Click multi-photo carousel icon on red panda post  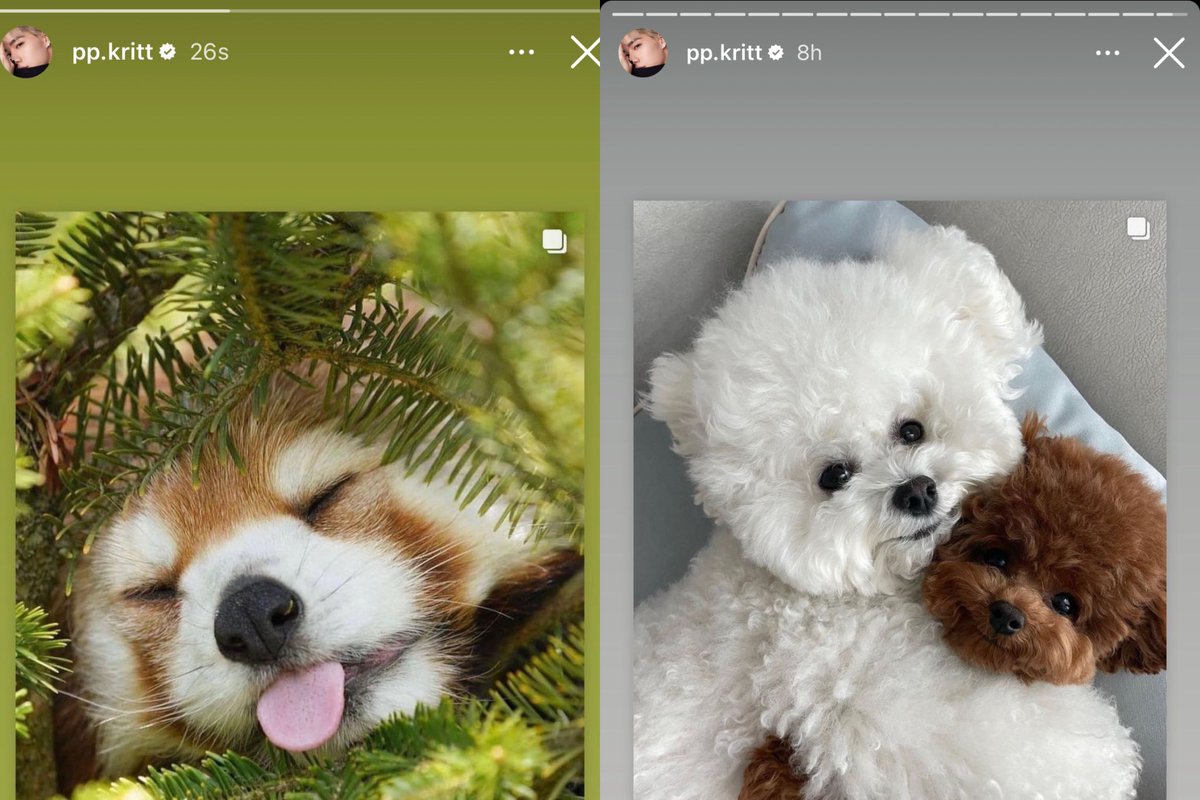tap(554, 241)
